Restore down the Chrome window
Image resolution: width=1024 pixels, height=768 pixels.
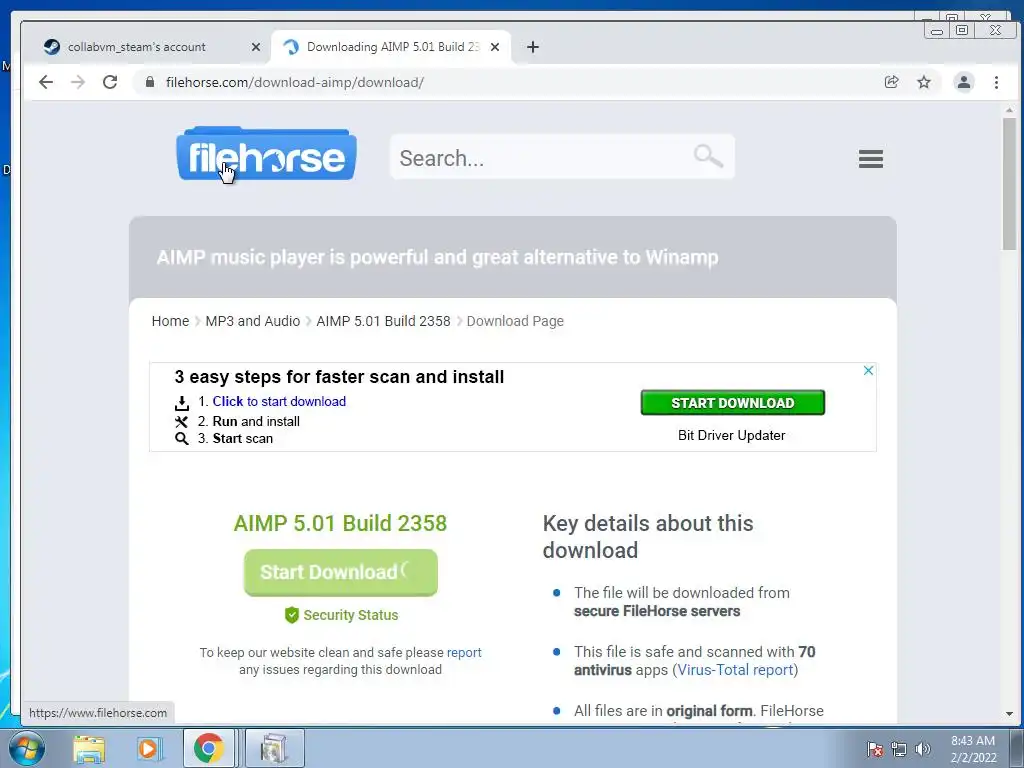962,30
